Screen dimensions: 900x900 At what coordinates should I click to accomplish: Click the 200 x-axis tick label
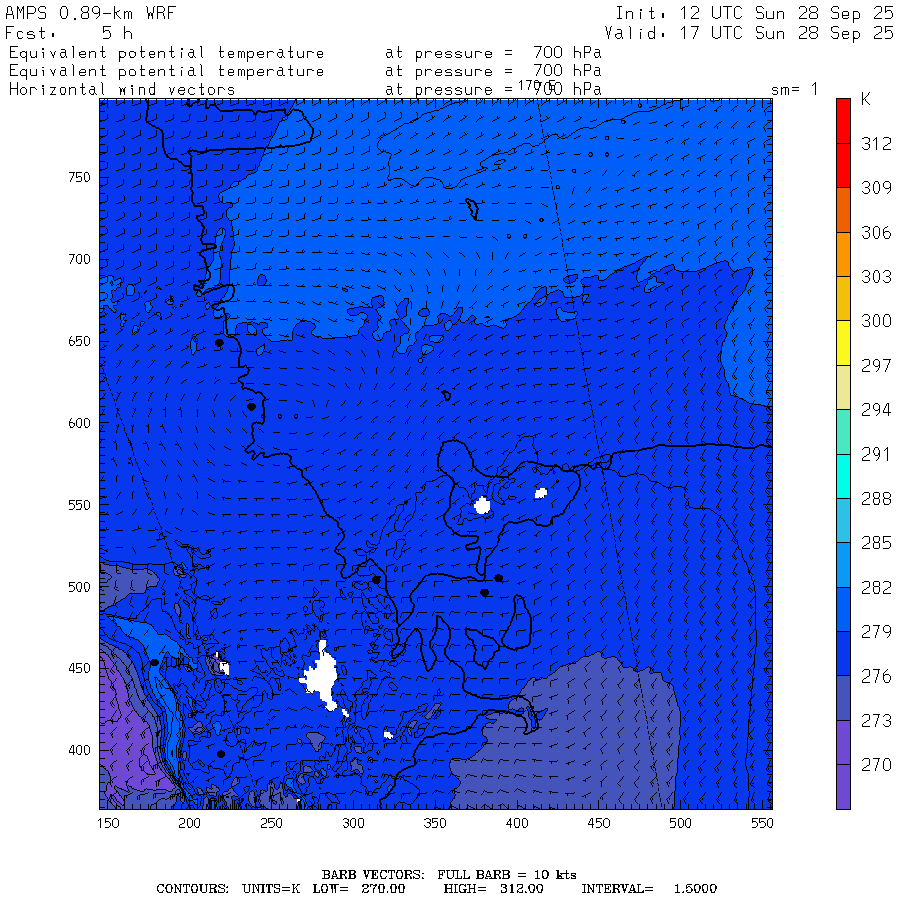(x=189, y=823)
